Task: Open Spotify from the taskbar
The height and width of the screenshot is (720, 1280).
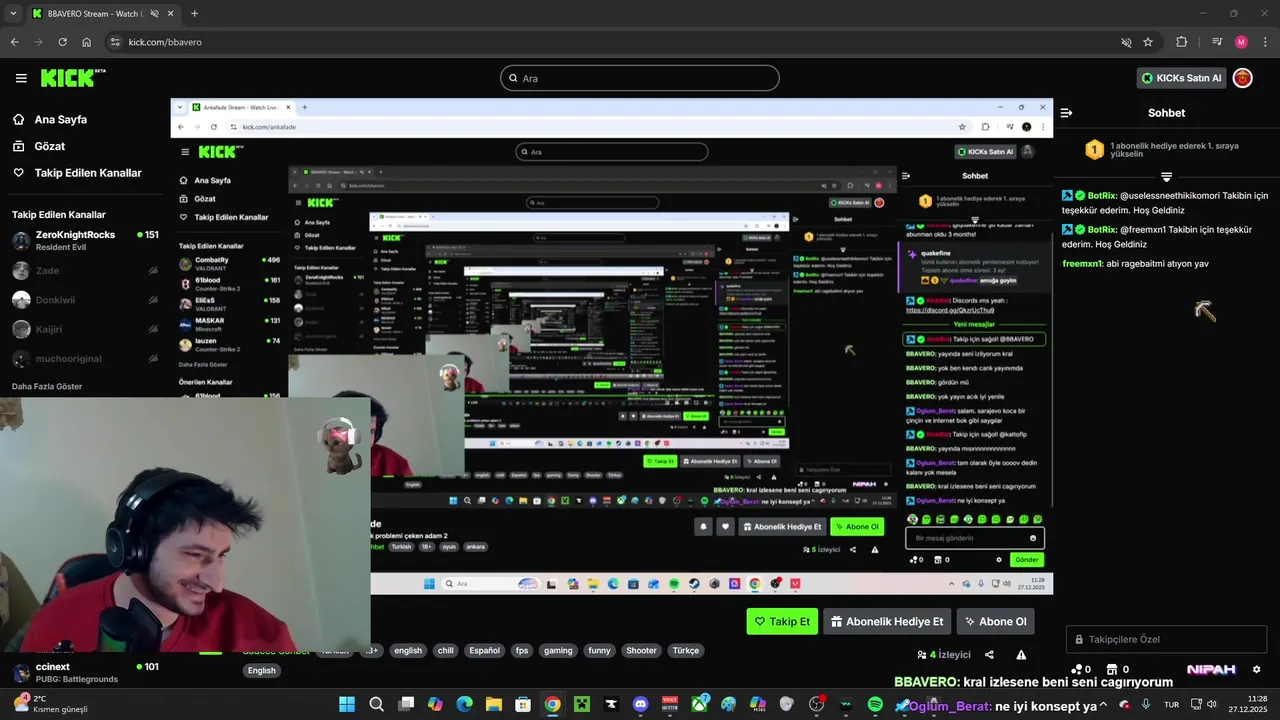Action: pos(875,704)
